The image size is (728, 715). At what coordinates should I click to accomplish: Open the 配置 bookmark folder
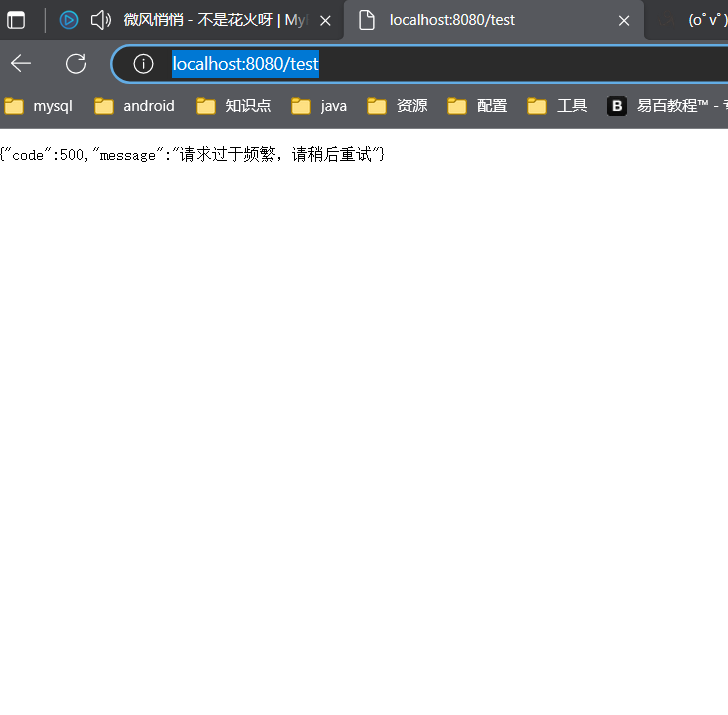pyautogui.click(x=477, y=106)
